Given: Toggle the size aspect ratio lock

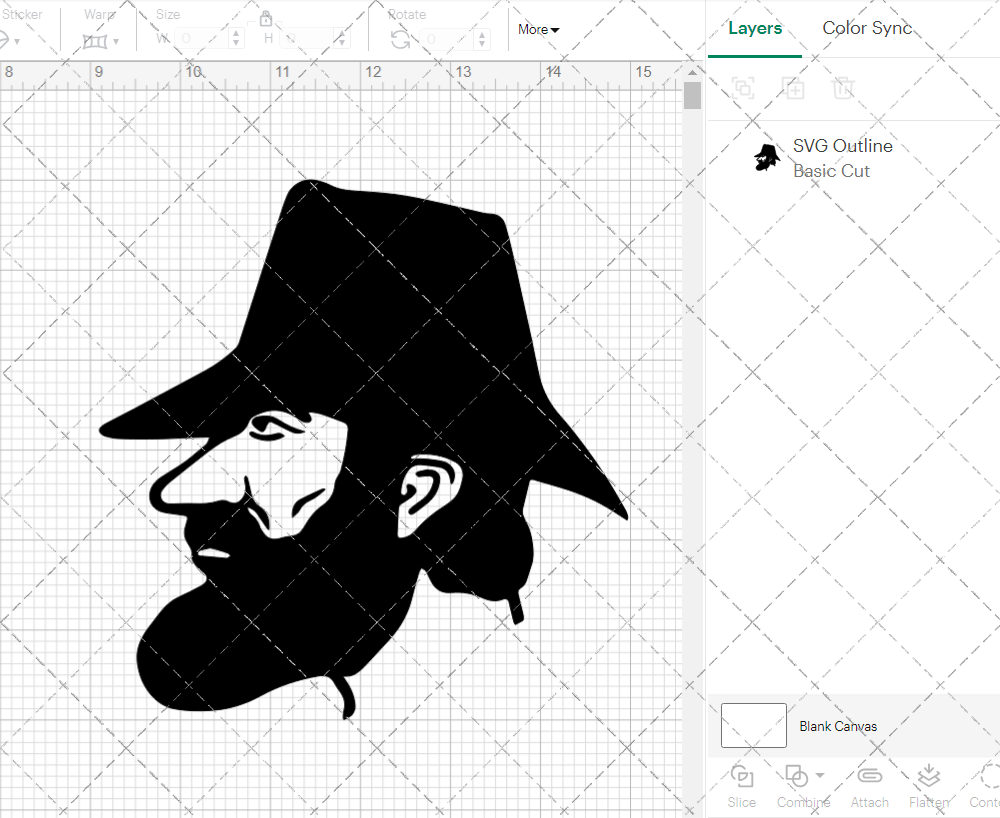Looking at the screenshot, I should (265, 19).
